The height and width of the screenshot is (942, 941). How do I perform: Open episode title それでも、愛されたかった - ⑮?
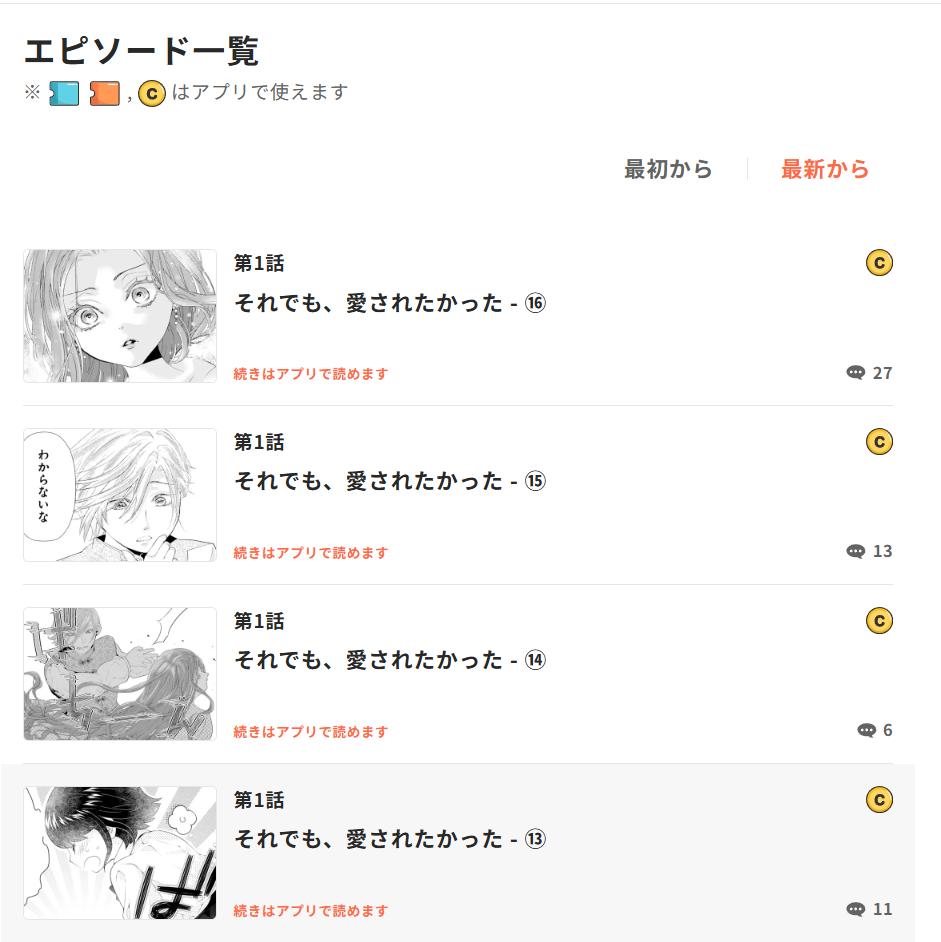point(390,481)
